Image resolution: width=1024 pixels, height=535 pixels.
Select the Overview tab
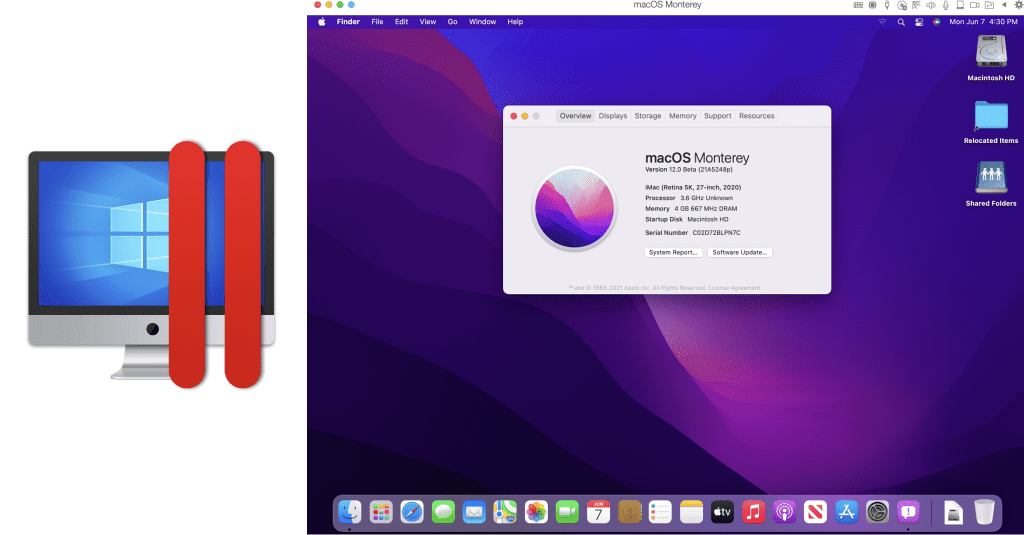click(575, 116)
